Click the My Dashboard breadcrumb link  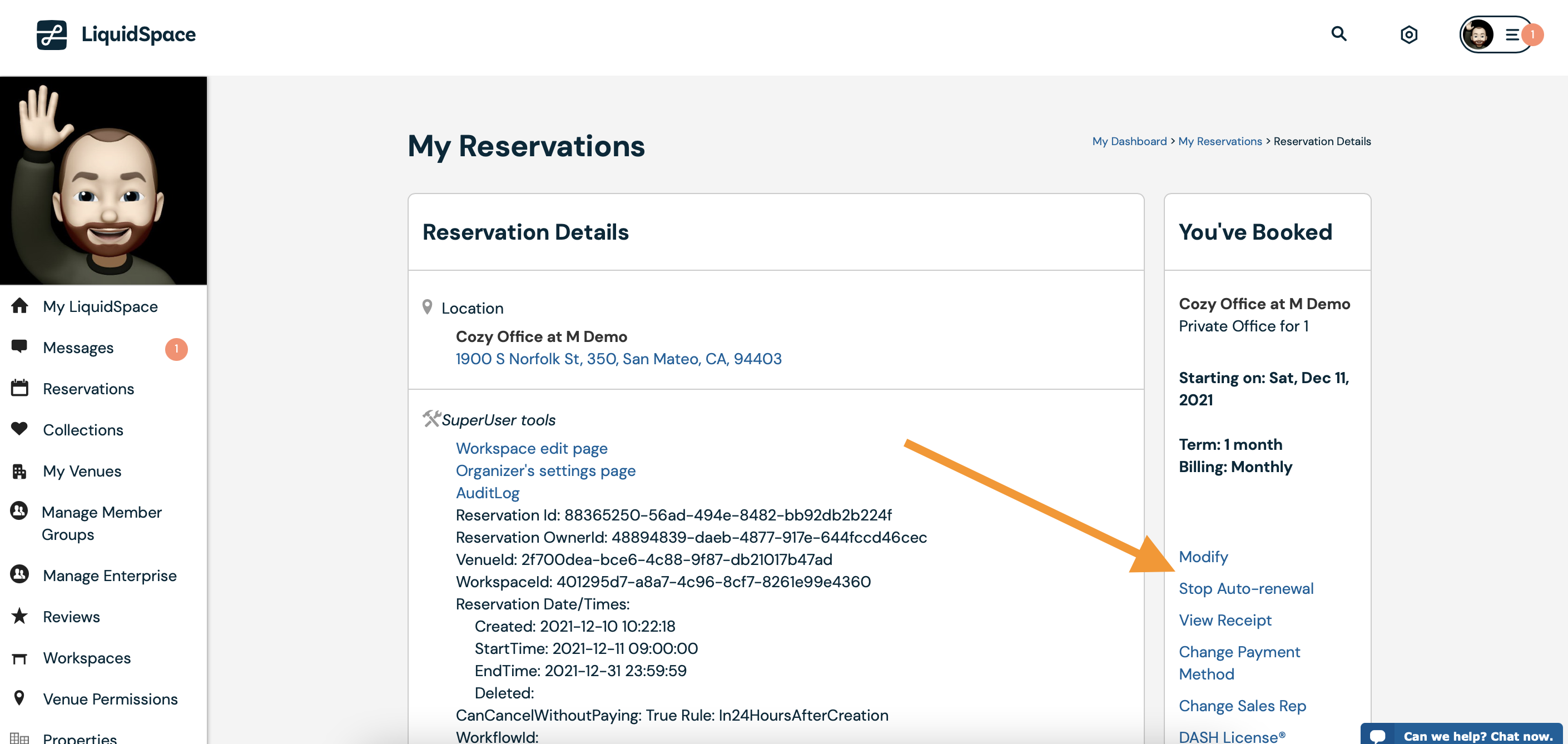point(1129,141)
